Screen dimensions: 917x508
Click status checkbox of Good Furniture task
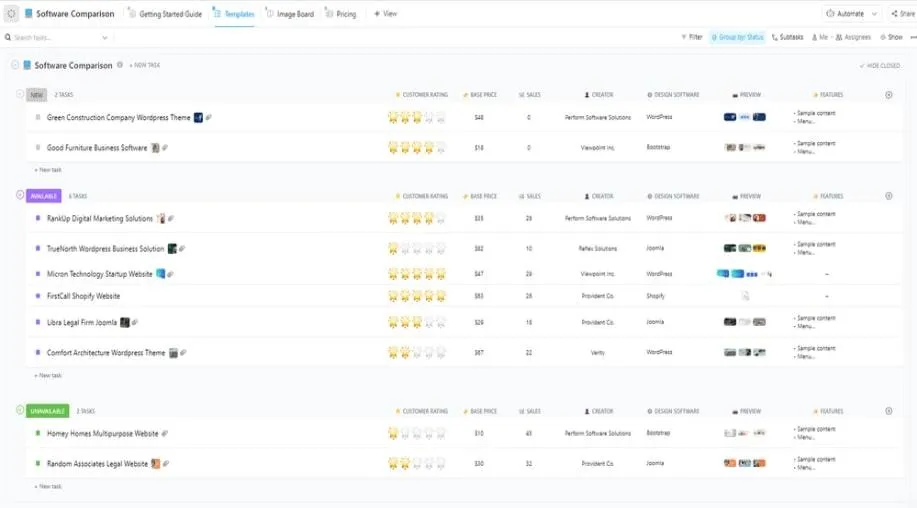[38, 147]
